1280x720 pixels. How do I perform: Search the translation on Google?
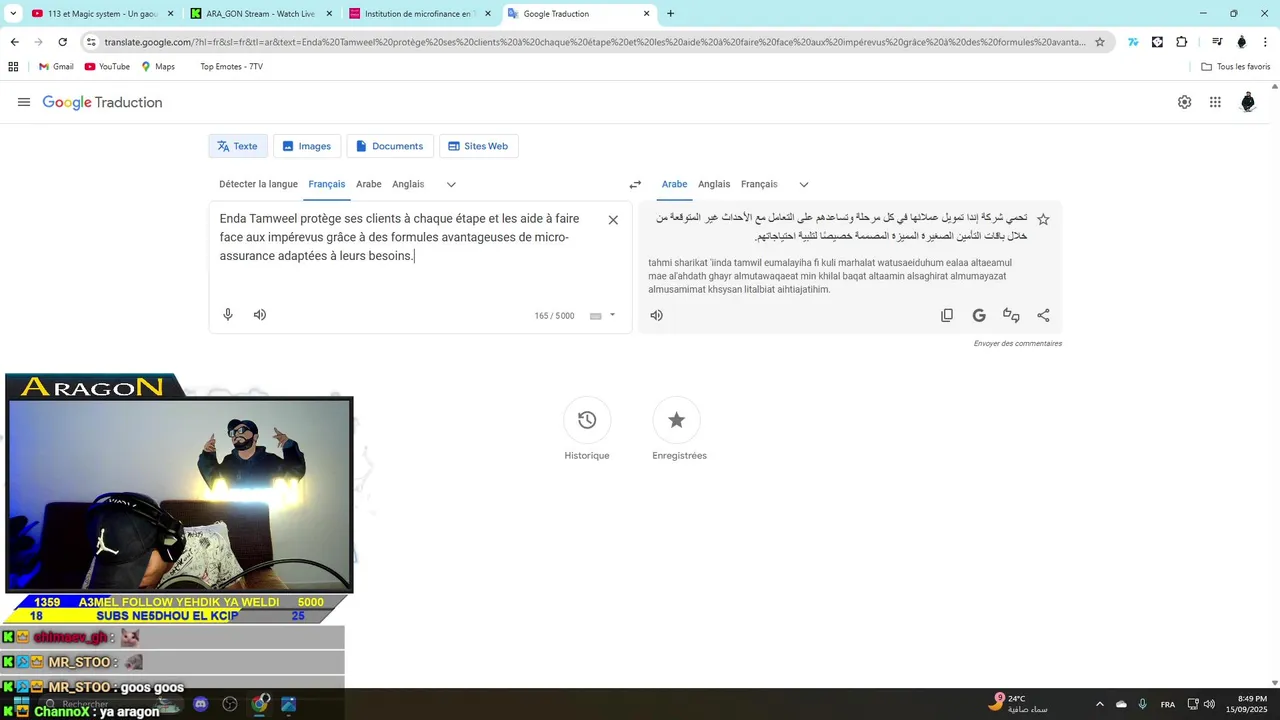(979, 315)
